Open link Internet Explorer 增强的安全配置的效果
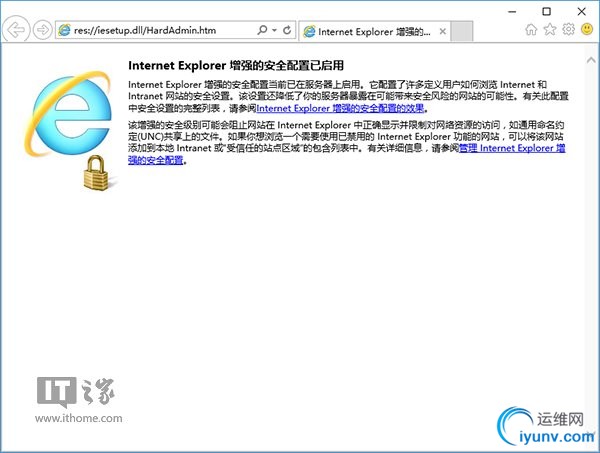Viewport: 600px width, 453px height. (340, 108)
